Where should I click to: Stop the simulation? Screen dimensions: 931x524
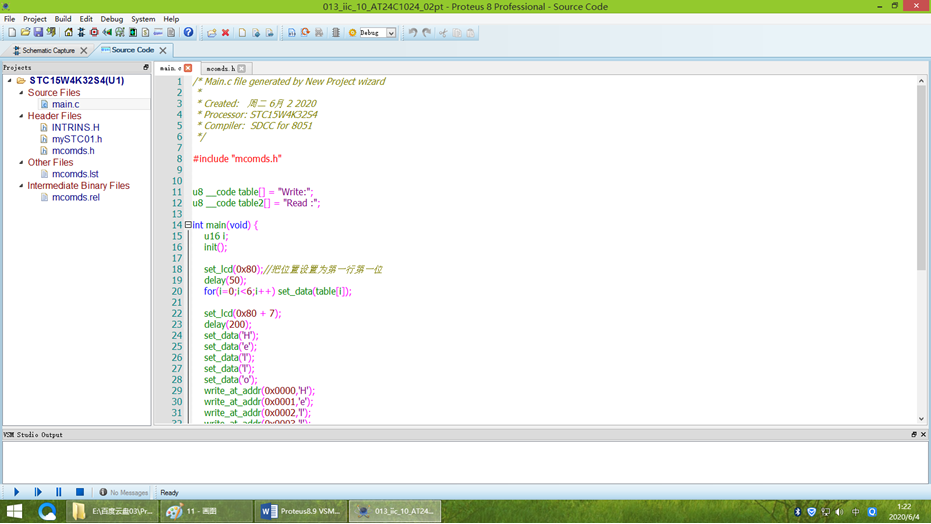coord(80,492)
